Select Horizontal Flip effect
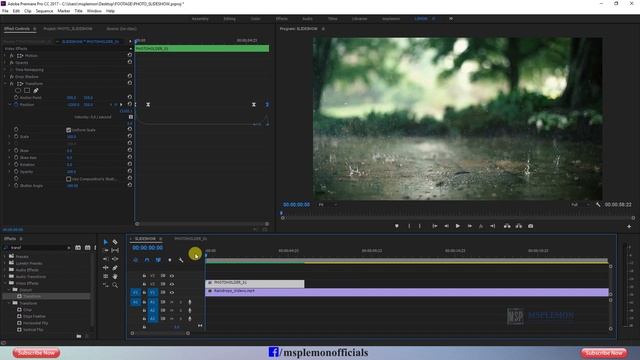Image resolution: width=640 pixels, height=360 pixels. (36, 323)
